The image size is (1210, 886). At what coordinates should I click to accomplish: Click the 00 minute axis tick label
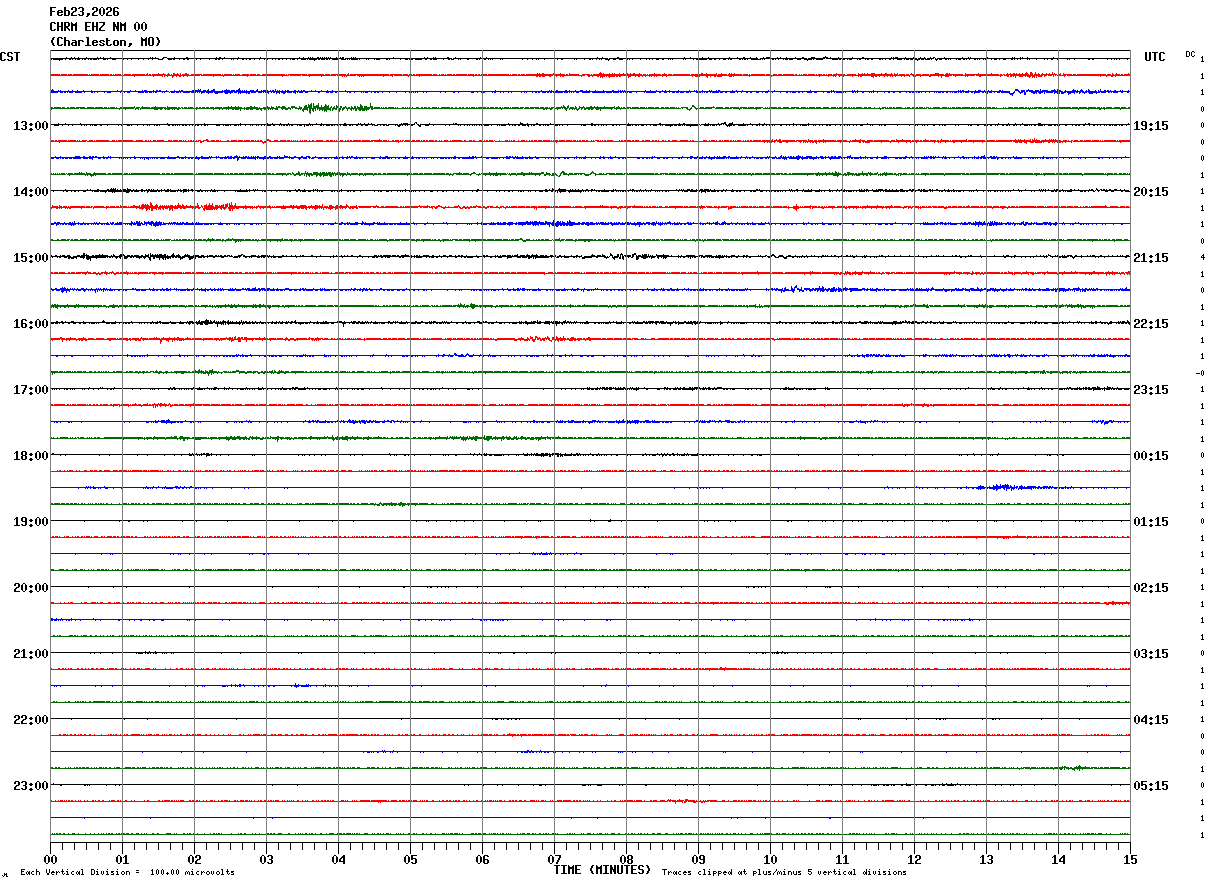point(50,859)
